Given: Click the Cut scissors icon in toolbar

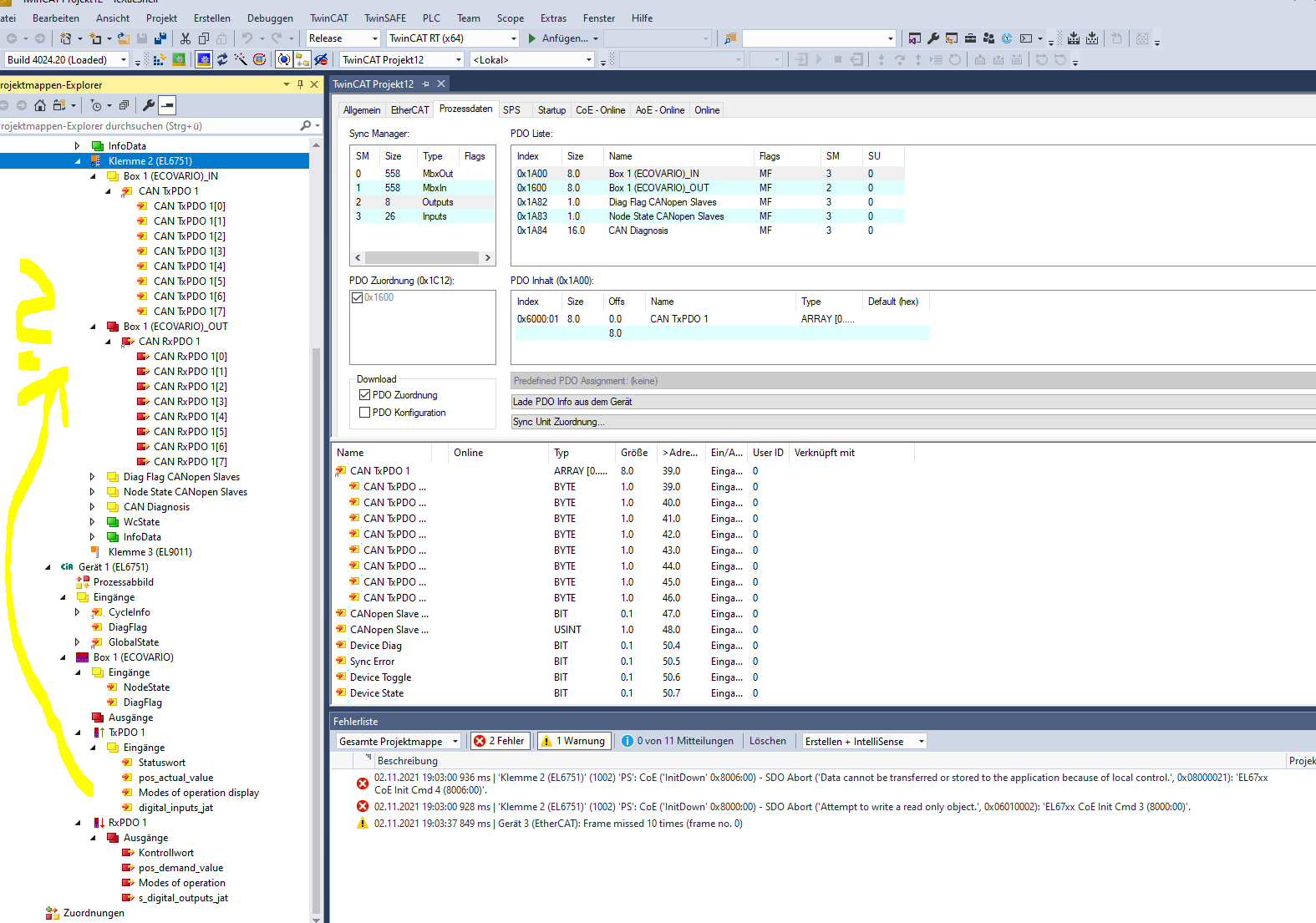Looking at the screenshot, I should [x=185, y=38].
